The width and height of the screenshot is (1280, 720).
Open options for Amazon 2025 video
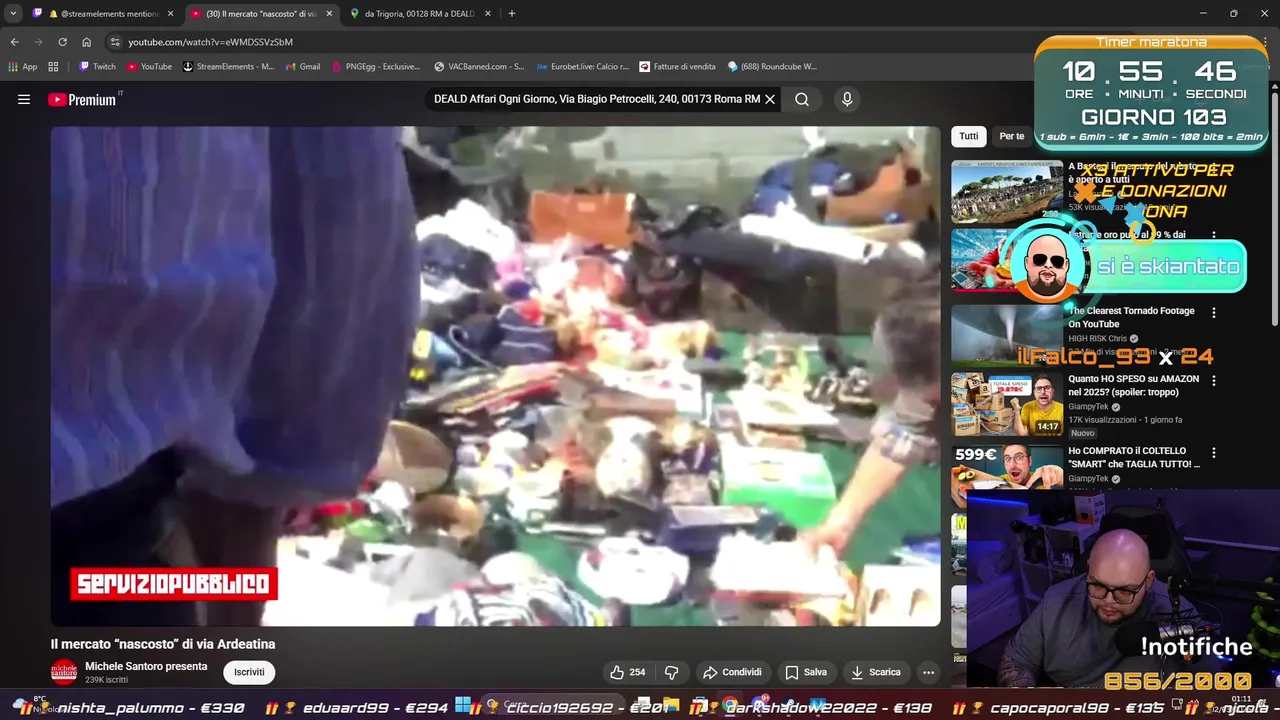click(x=1214, y=381)
